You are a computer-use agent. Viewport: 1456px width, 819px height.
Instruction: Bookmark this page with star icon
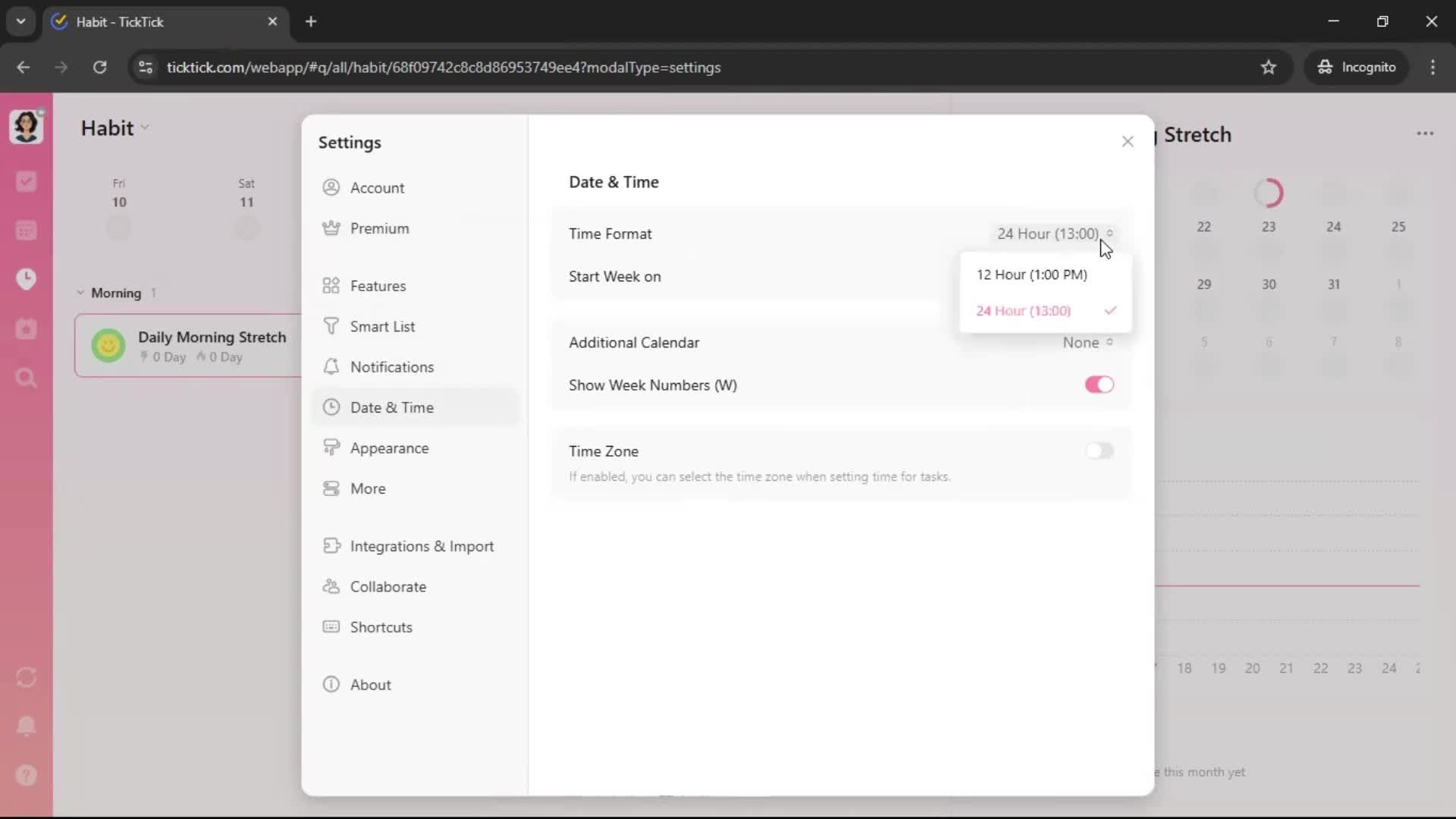point(1268,67)
